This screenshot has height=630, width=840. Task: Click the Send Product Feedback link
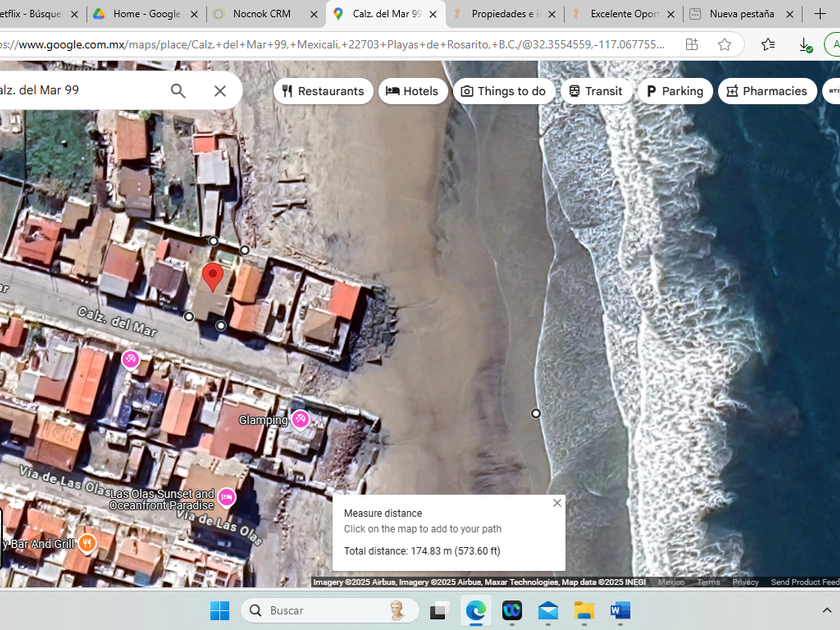[805, 582]
